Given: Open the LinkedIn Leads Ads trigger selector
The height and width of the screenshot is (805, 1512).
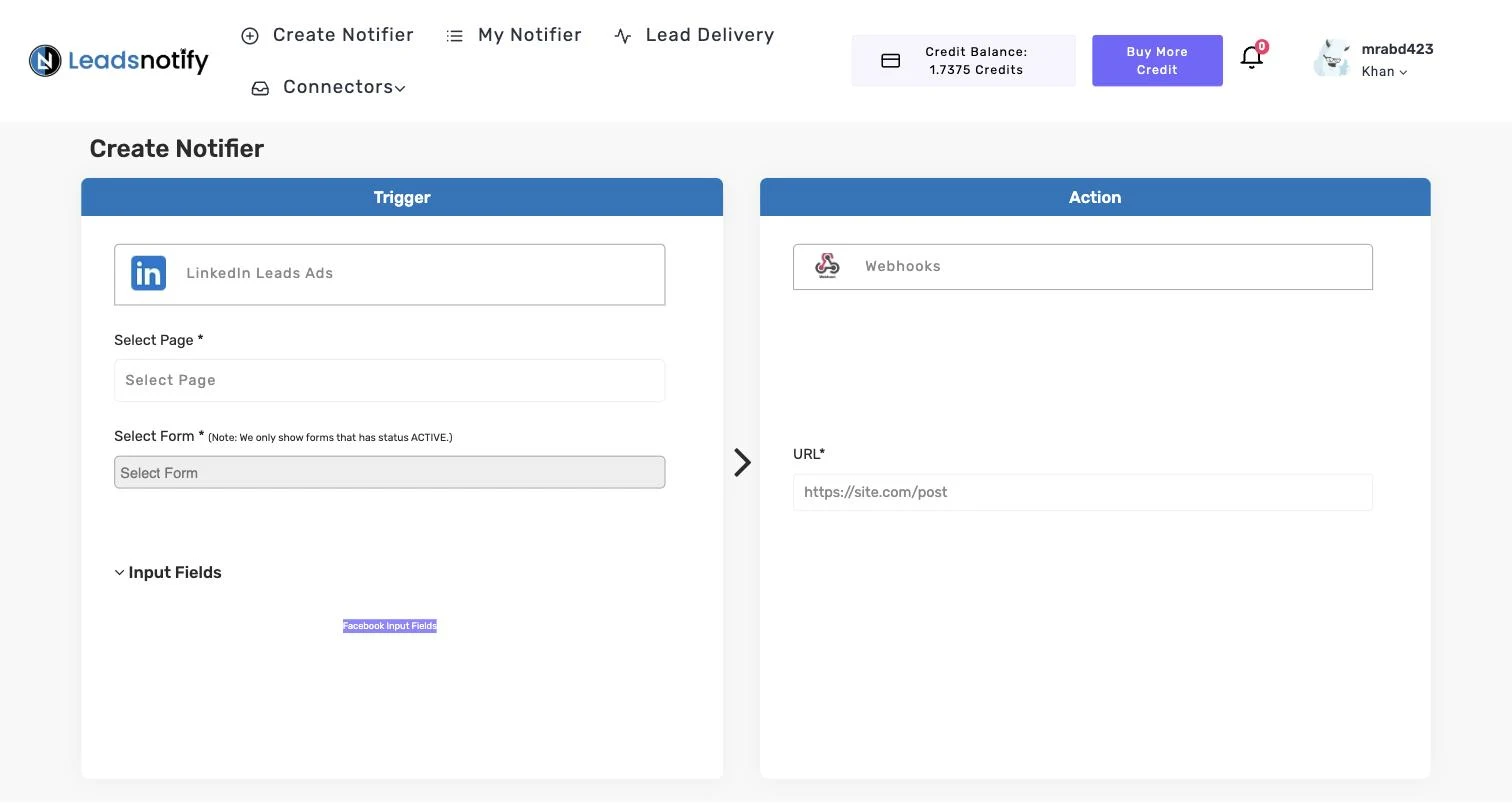Looking at the screenshot, I should point(389,274).
